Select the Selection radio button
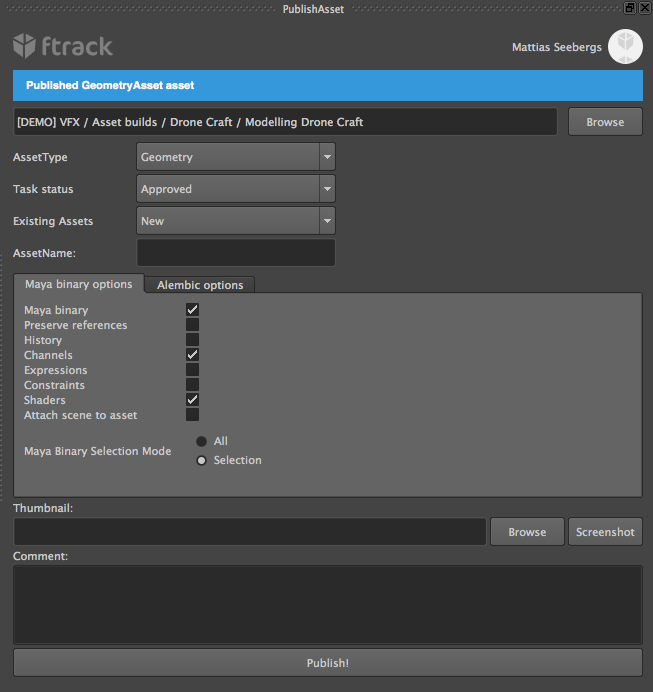Screen dimensions: 653x692 (x=202, y=460)
